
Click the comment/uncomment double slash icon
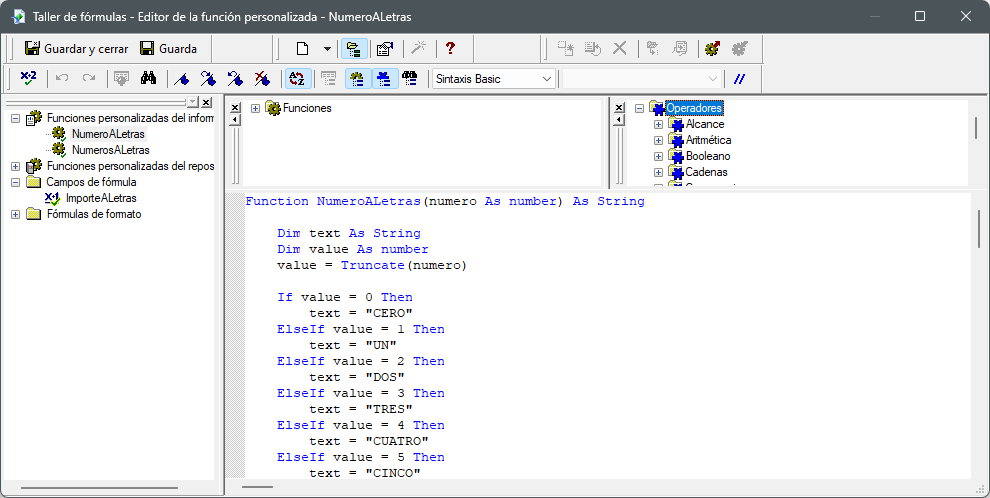pyautogui.click(x=740, y=78)
